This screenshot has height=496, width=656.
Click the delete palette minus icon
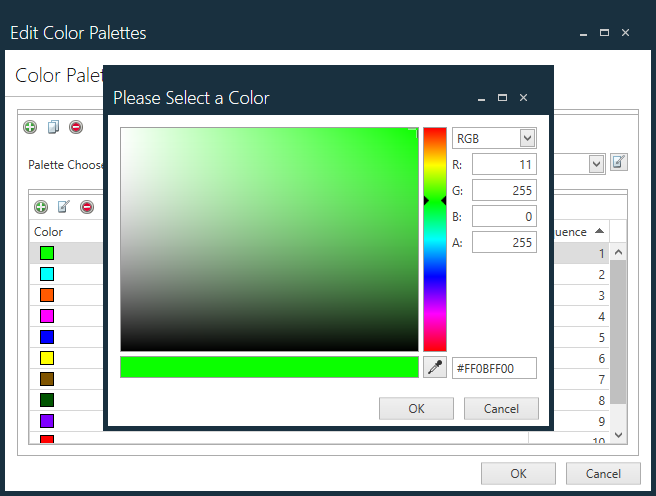(x=76, y=127)
